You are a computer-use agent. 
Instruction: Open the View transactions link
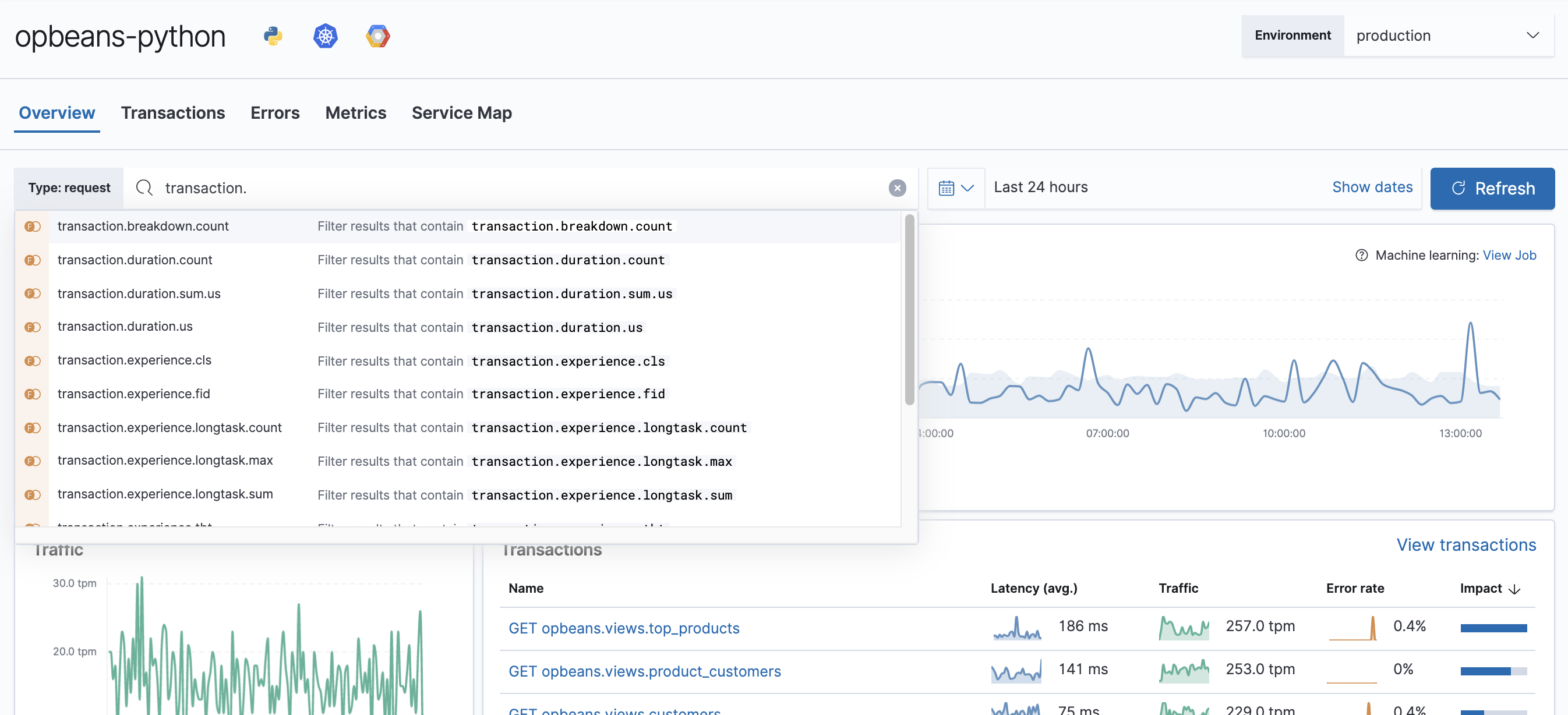(1466, 544)
